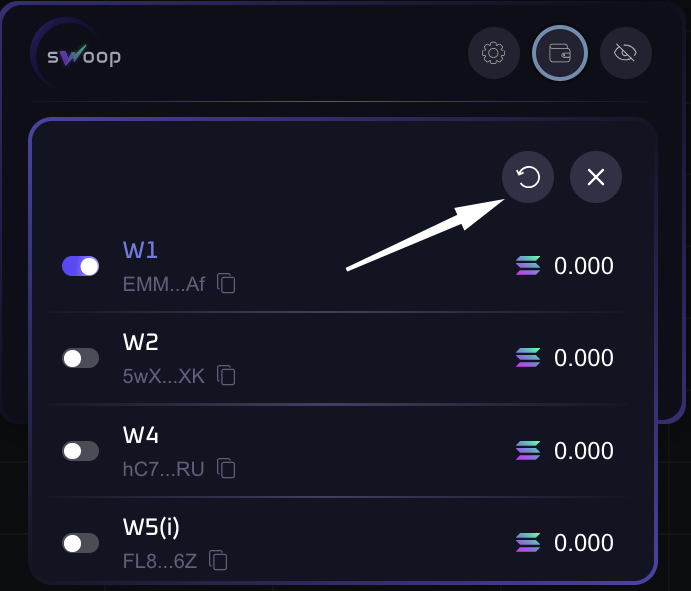Toggle the hide balances eye icon
The image size is (691, 591).
pyautogui.click(x=626, y=53)
